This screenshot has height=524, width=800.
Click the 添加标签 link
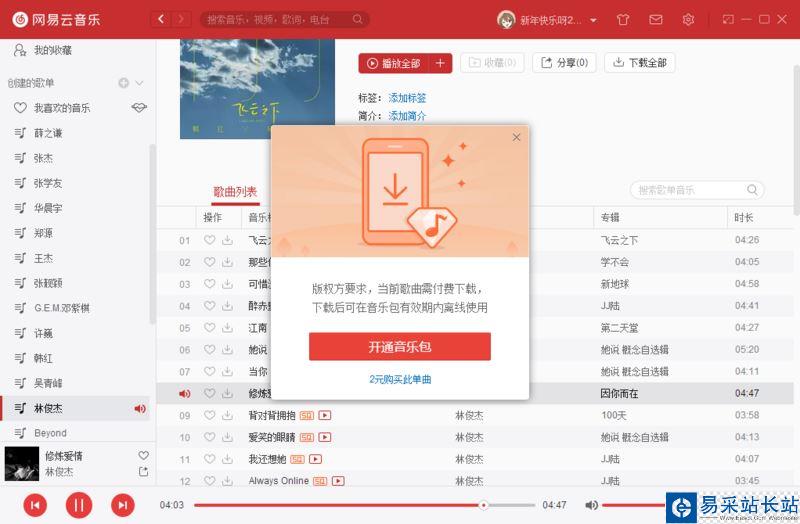(407, 97)
